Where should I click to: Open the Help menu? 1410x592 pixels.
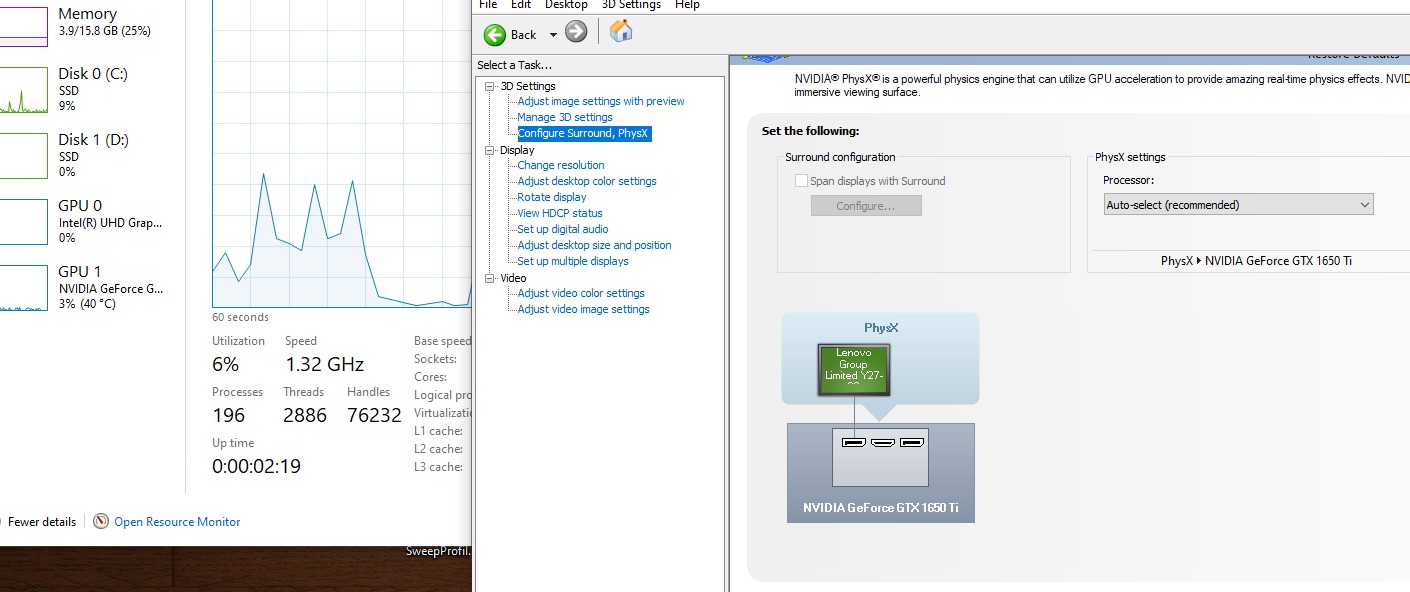(x=687, y=5)
